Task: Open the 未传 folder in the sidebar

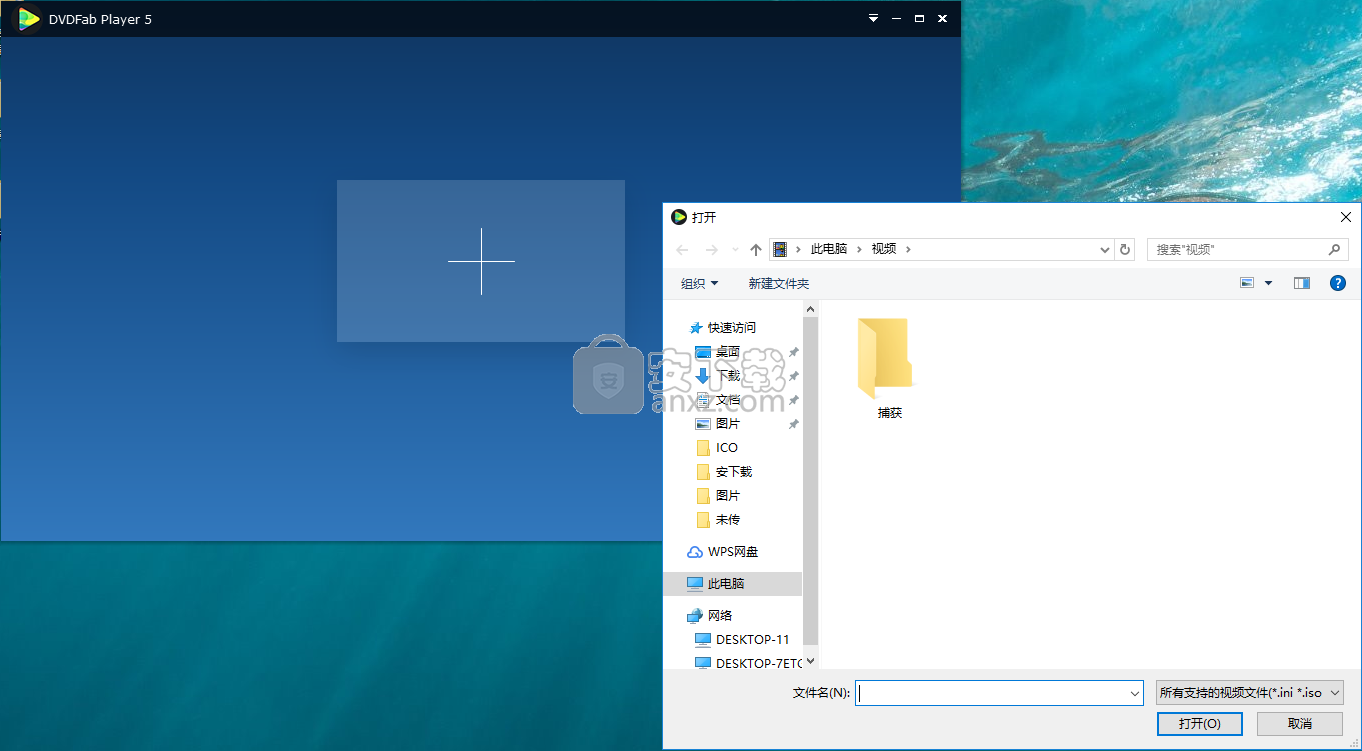Action: click(x=728, y=520)
